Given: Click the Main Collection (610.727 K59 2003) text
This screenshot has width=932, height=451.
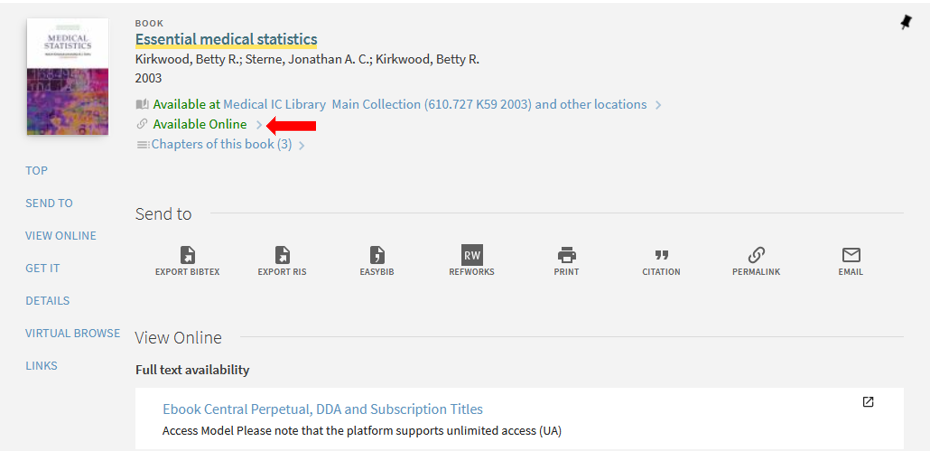Looking at the screenshot, I should tap(432, 105).
